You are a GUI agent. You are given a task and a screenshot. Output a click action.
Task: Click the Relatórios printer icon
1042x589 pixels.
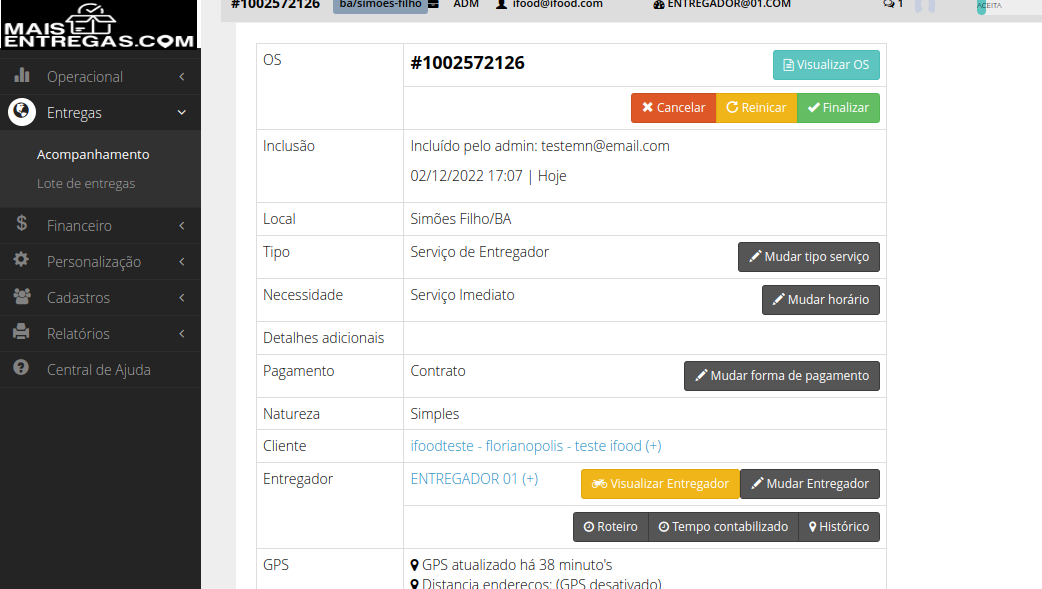coord(21,331)
